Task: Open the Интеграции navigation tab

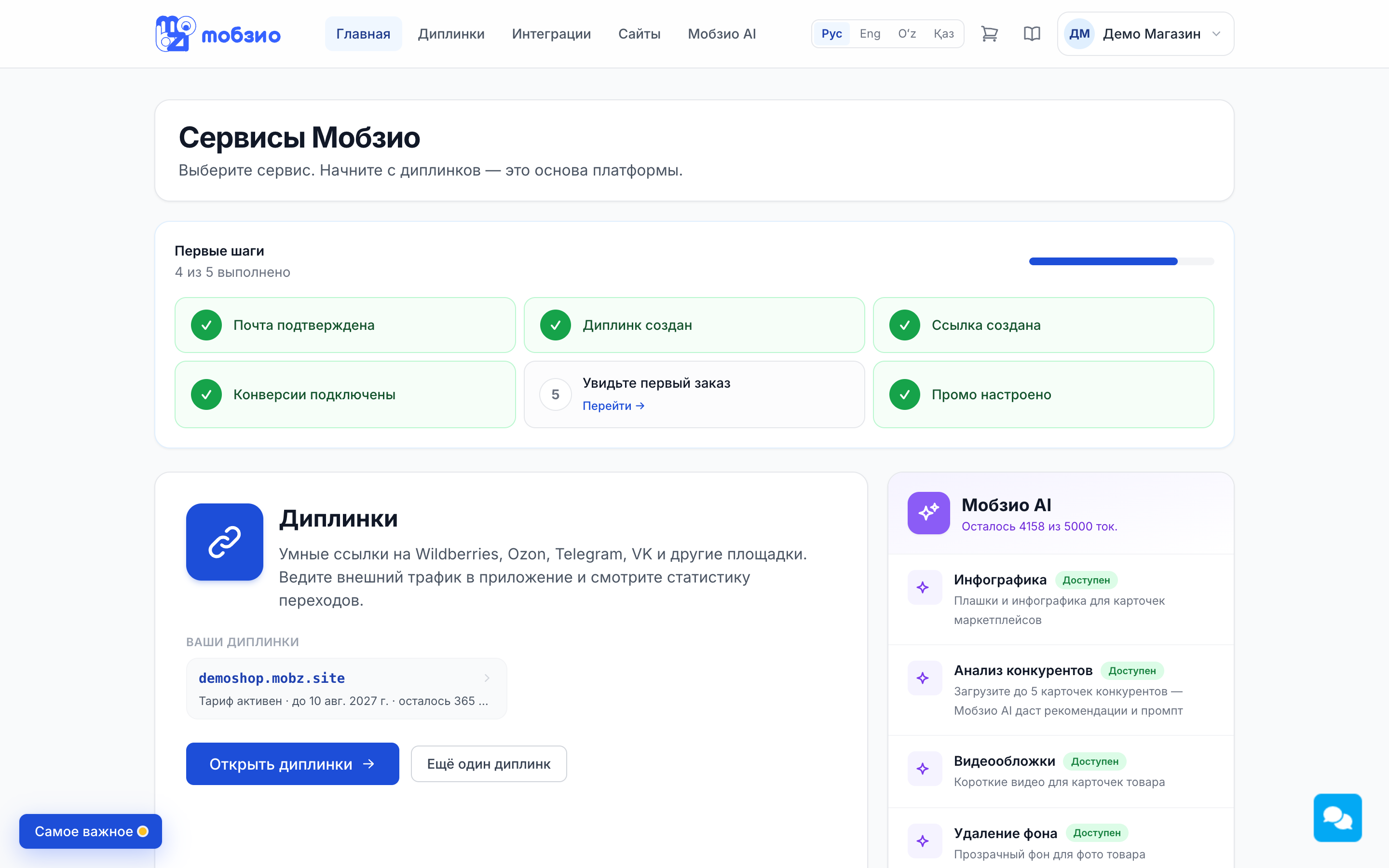Action: click(551, 34)
